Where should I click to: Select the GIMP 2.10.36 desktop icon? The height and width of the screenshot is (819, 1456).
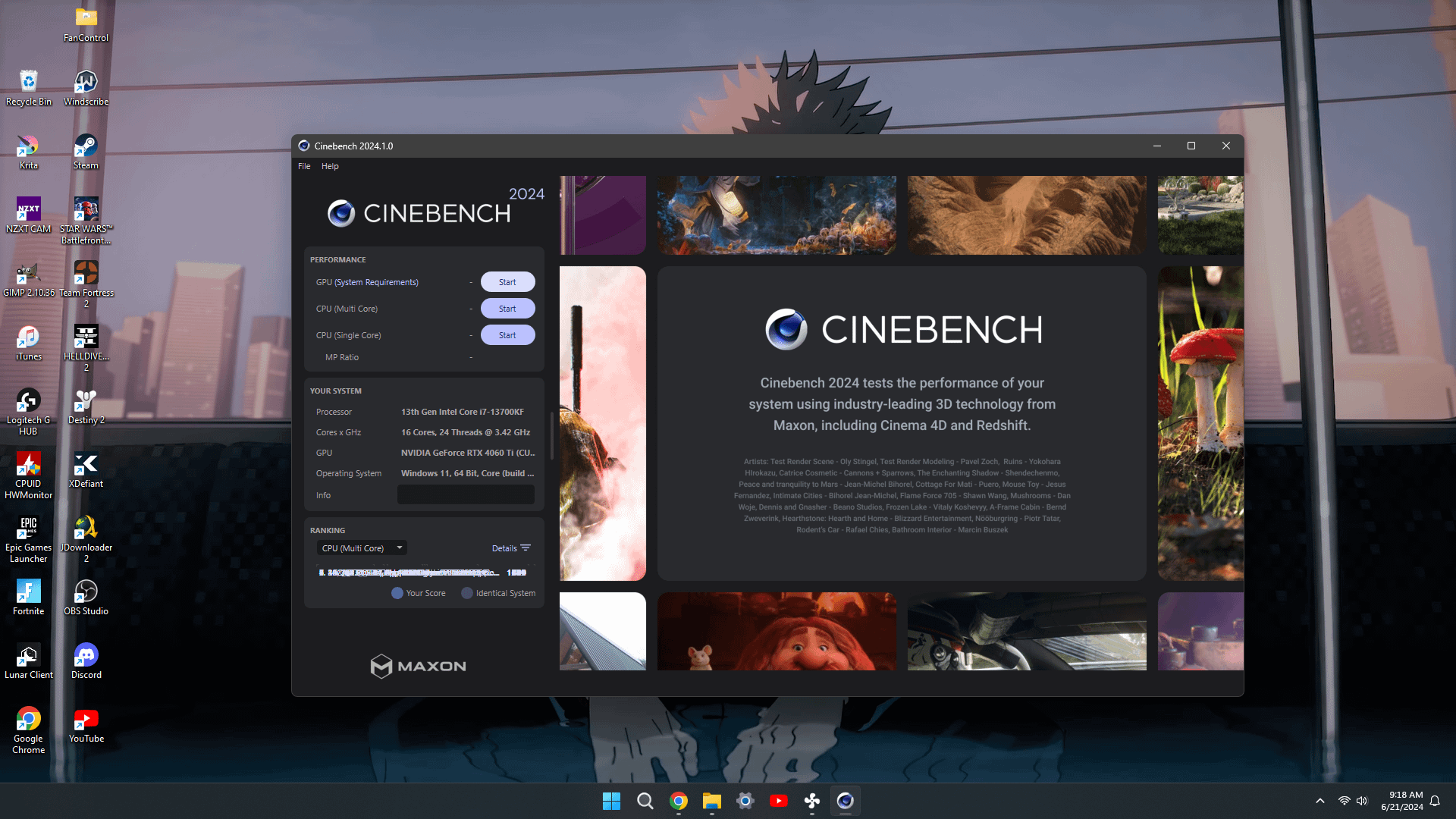29,279
